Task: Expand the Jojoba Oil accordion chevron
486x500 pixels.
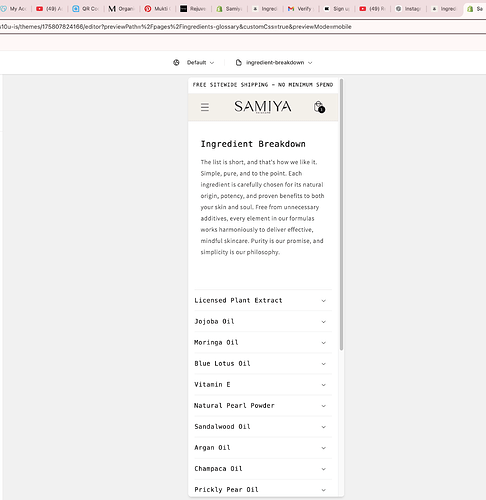Action: click(x=323, y=322)
